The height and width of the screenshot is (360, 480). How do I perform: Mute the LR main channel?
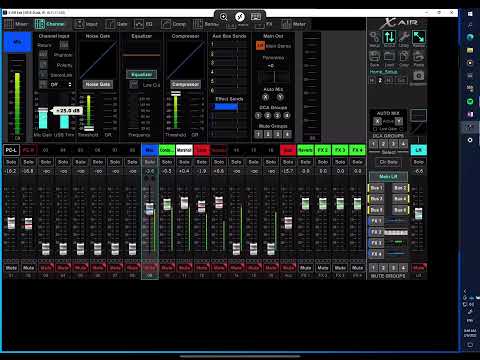pos(419,267)
